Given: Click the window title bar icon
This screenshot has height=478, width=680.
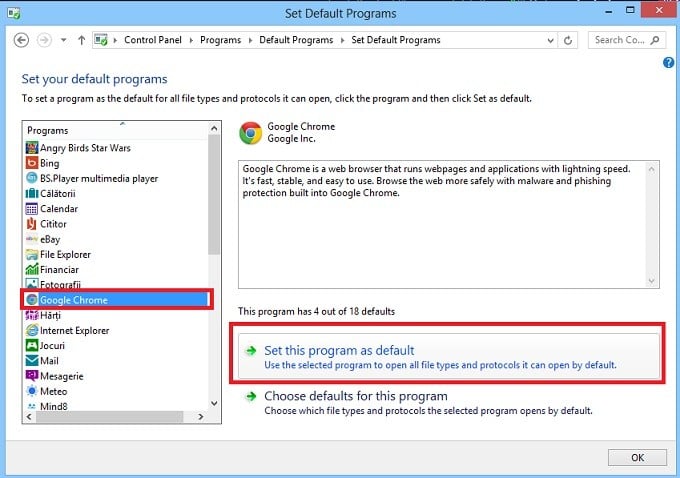Looking at the screenshot, I should 13,13.
